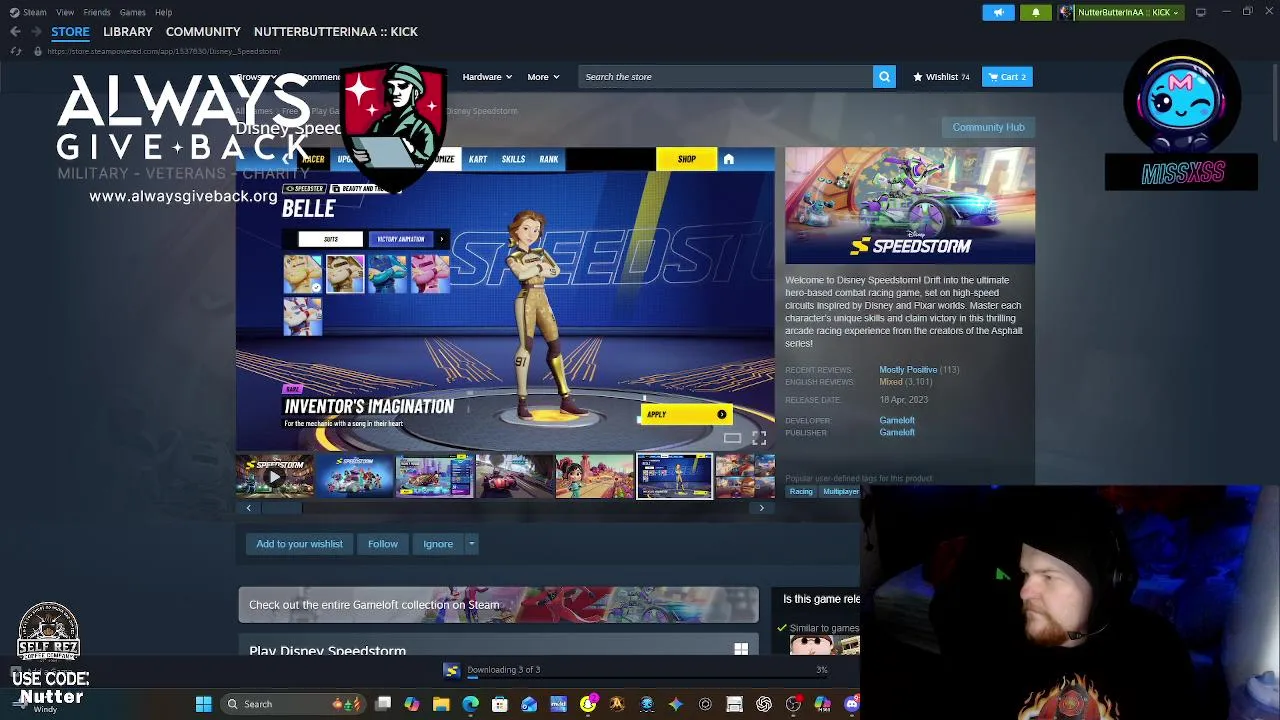Click the Multiplayer tag
1280x720 pixels.
(840, 492)
